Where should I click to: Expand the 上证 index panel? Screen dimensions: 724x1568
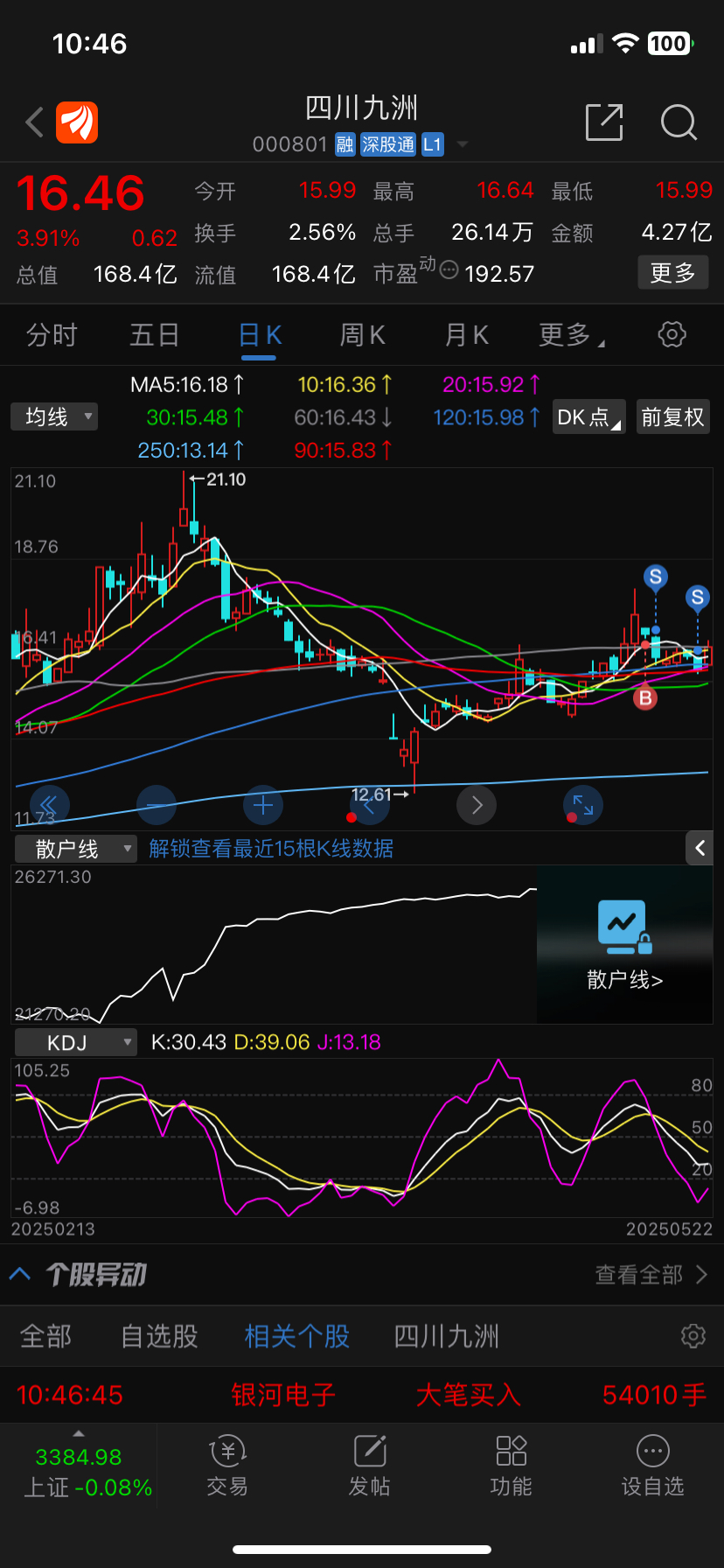coord(79,1466)
